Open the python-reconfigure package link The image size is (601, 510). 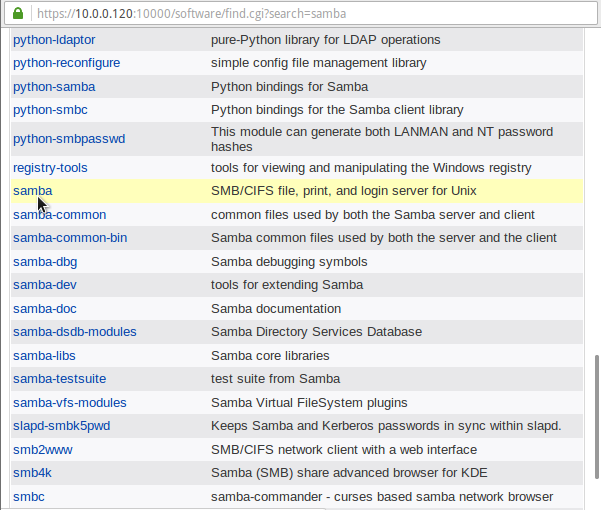click(x=67, y=63)
